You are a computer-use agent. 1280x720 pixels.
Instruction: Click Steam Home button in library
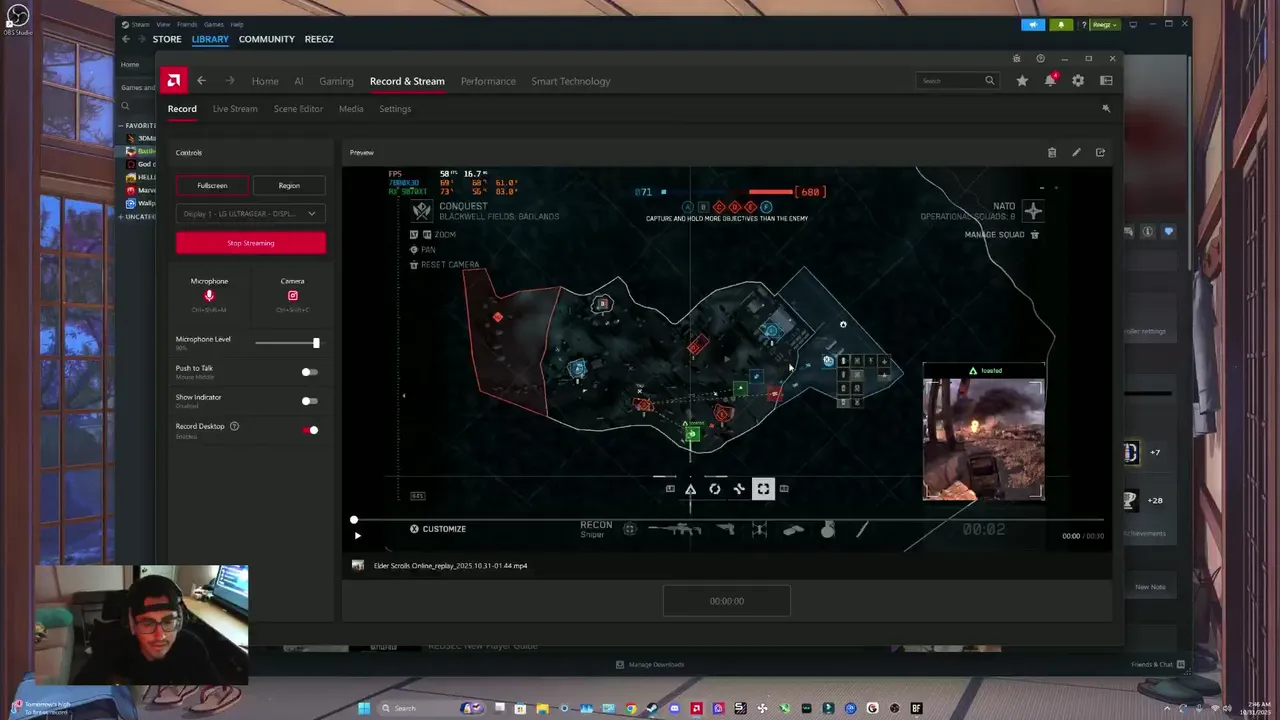[x=130, y=64]
